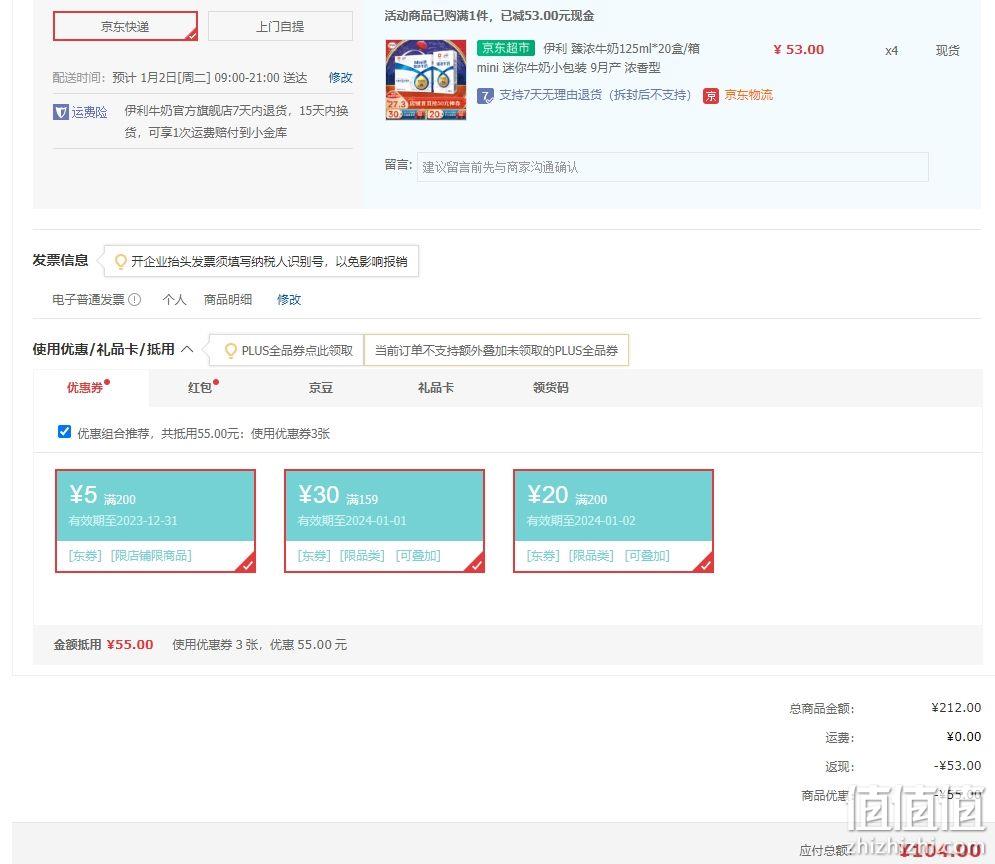Click the 当前订单不支持额外叠加未领取的PLUS全品券 notice

(x=496, y=350)
